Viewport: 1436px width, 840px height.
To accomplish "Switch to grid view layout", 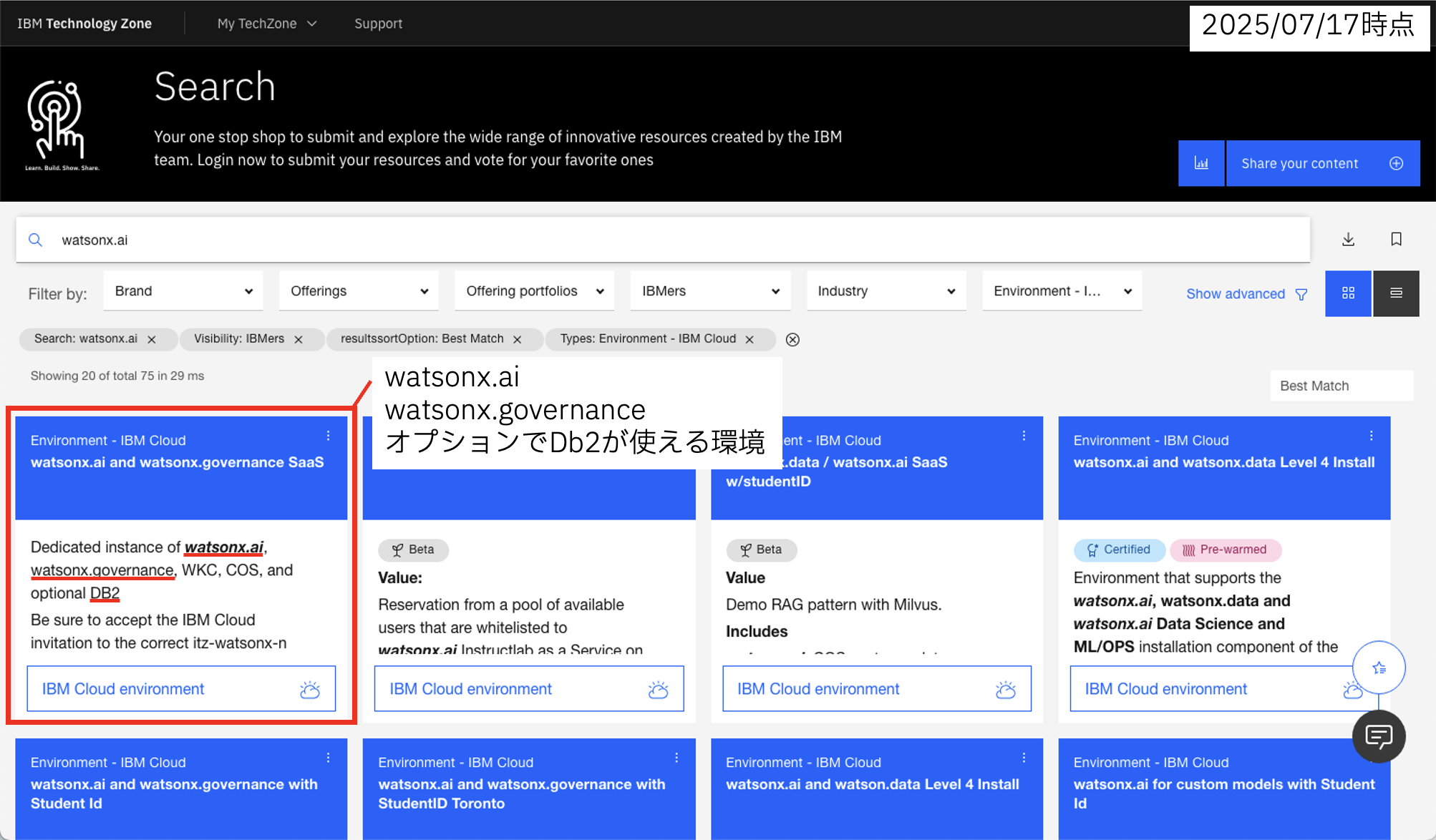I will tap(1348, 293).
